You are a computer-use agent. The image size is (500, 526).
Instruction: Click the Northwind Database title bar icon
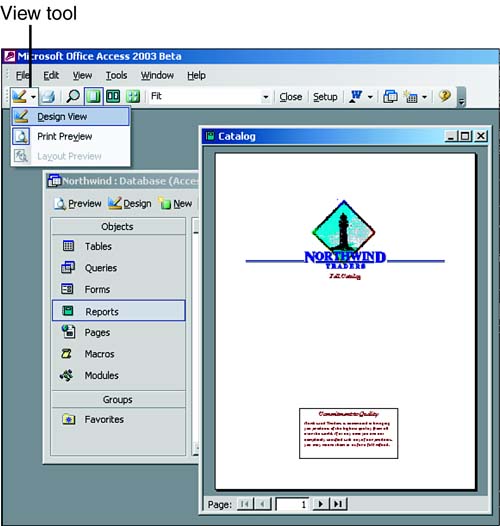click(x=54, y=181)
